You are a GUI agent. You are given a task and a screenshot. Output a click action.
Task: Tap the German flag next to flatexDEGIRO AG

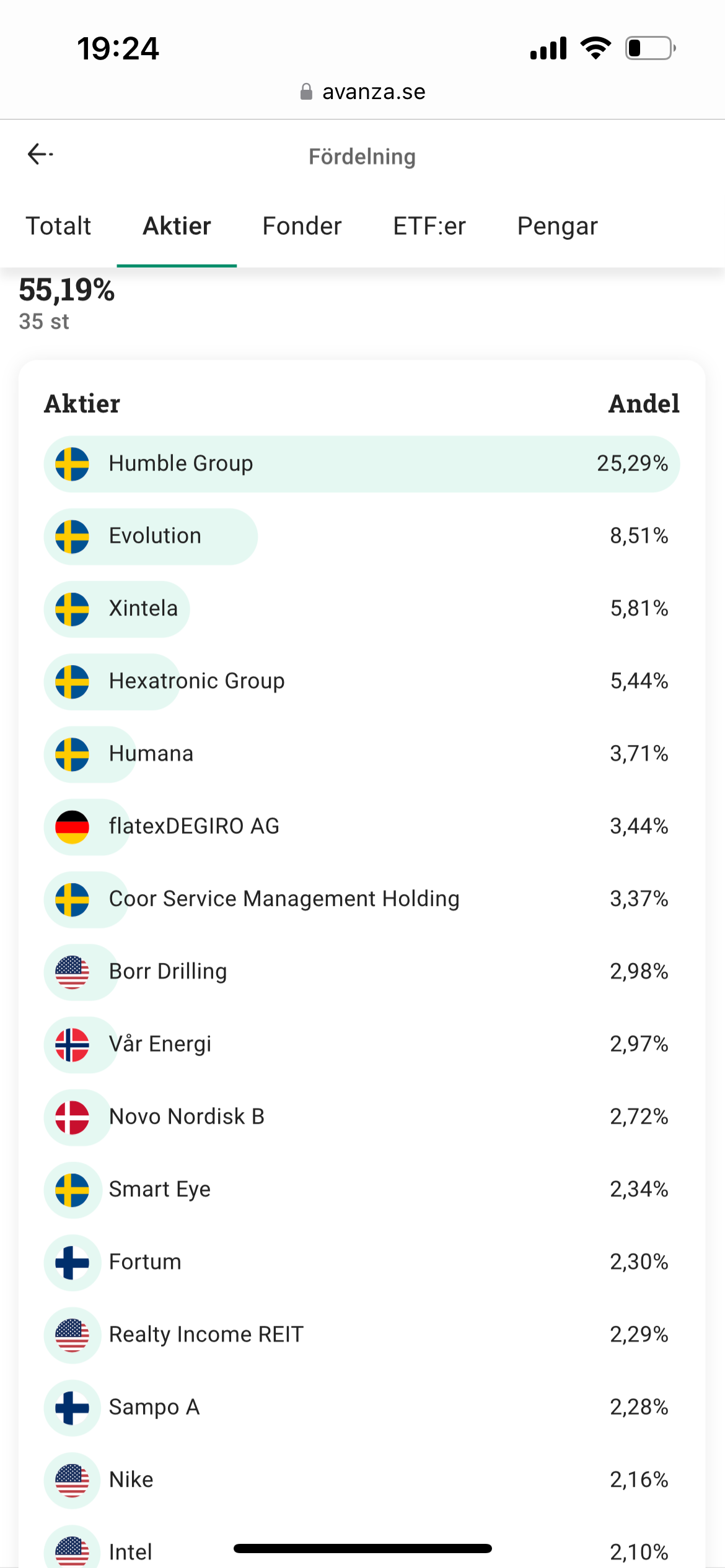coord(72,827)
